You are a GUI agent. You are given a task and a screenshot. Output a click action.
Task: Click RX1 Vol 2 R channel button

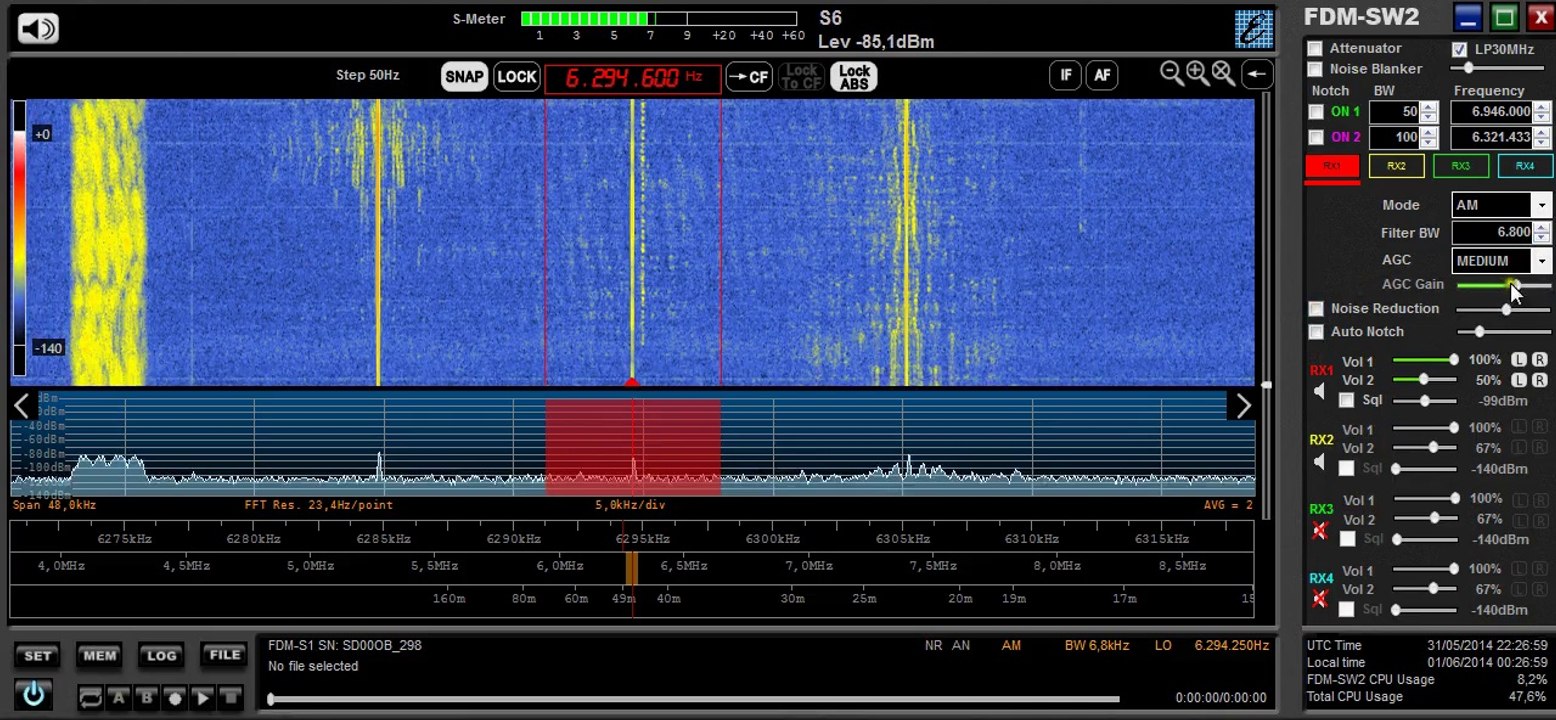click(x=1539, y=380)
